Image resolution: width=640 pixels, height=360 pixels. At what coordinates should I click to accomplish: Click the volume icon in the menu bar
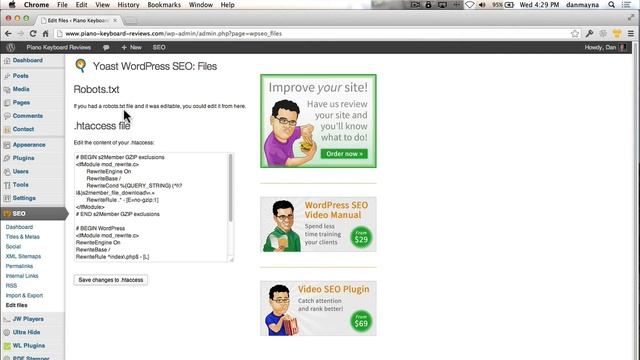tap(482, 4)
